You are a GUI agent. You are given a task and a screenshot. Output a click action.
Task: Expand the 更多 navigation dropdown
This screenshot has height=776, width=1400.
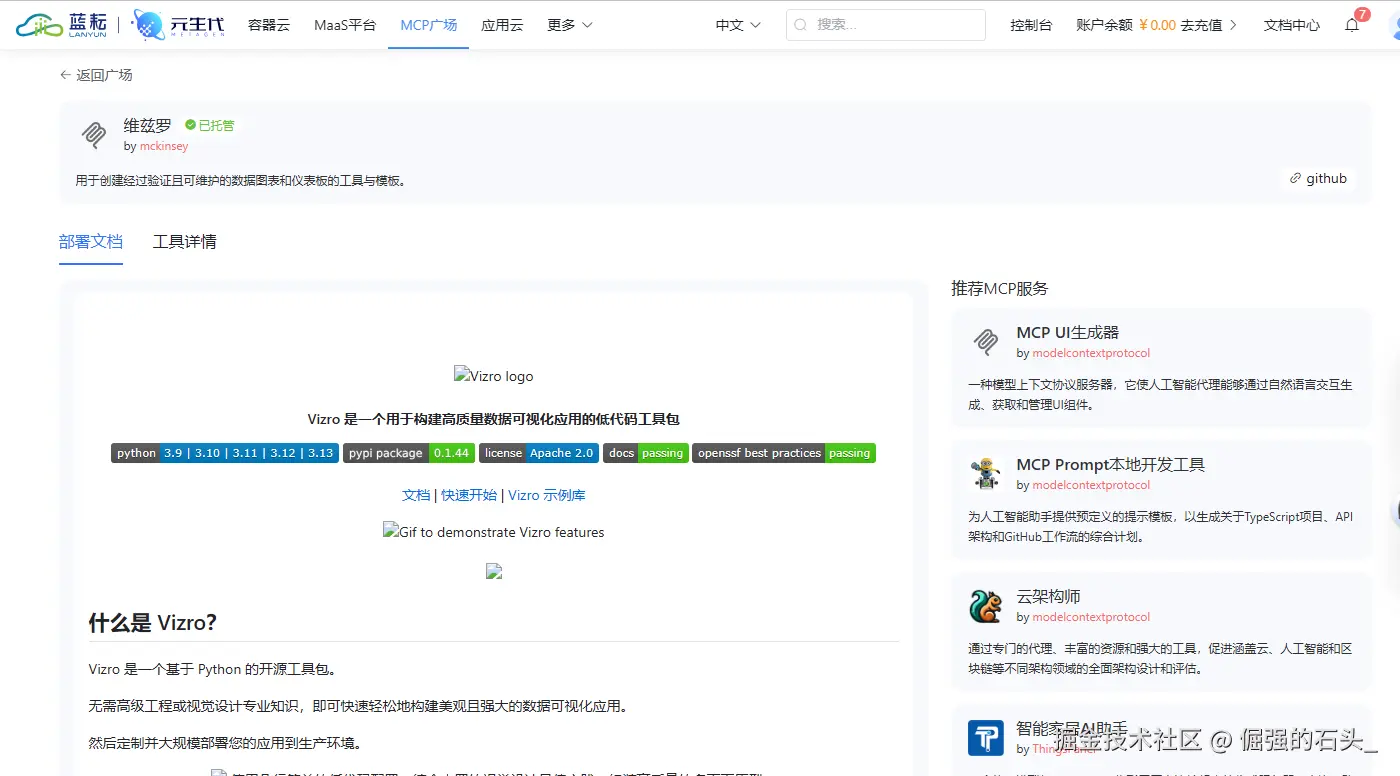tap(568, 25)
